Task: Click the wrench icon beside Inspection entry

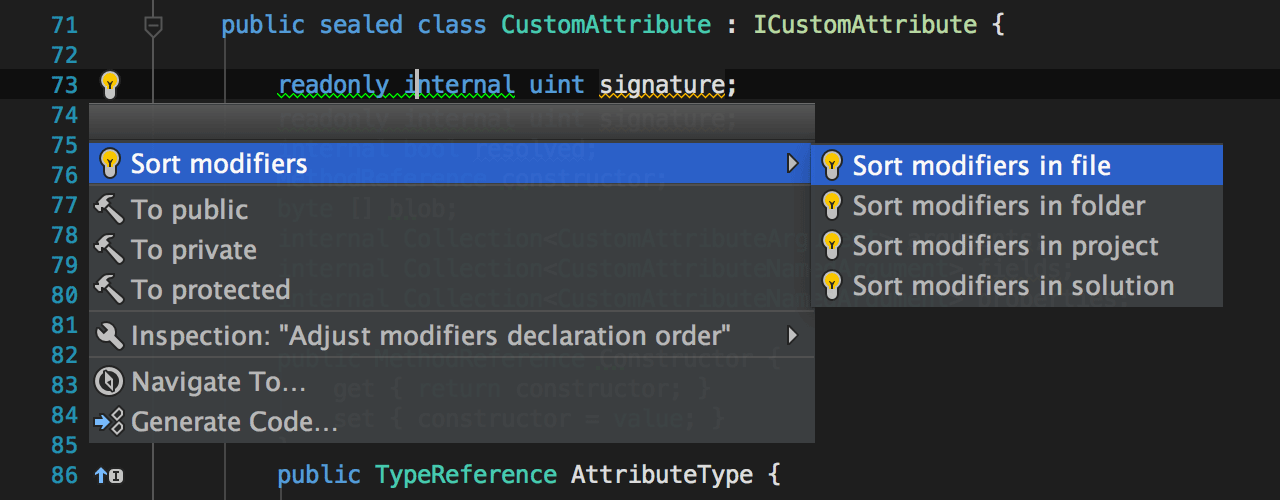Action: [x=108, y=335]
